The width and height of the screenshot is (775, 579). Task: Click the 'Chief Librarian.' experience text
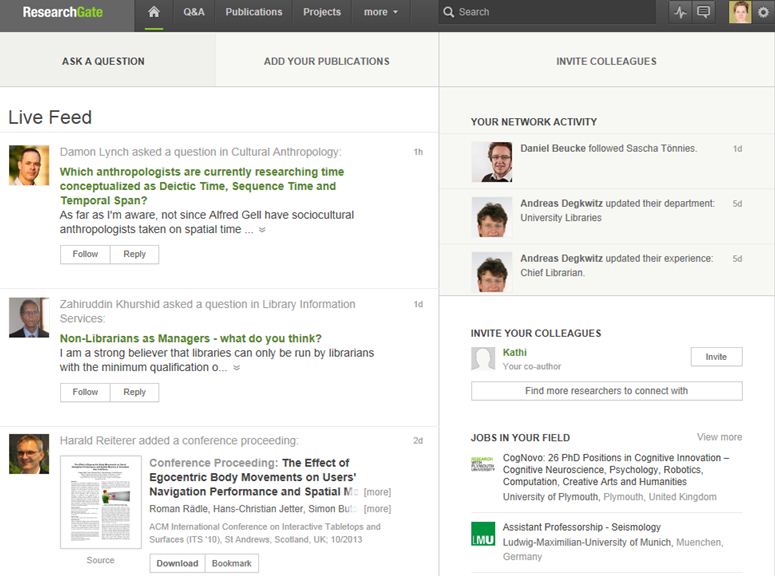point(552,273)
